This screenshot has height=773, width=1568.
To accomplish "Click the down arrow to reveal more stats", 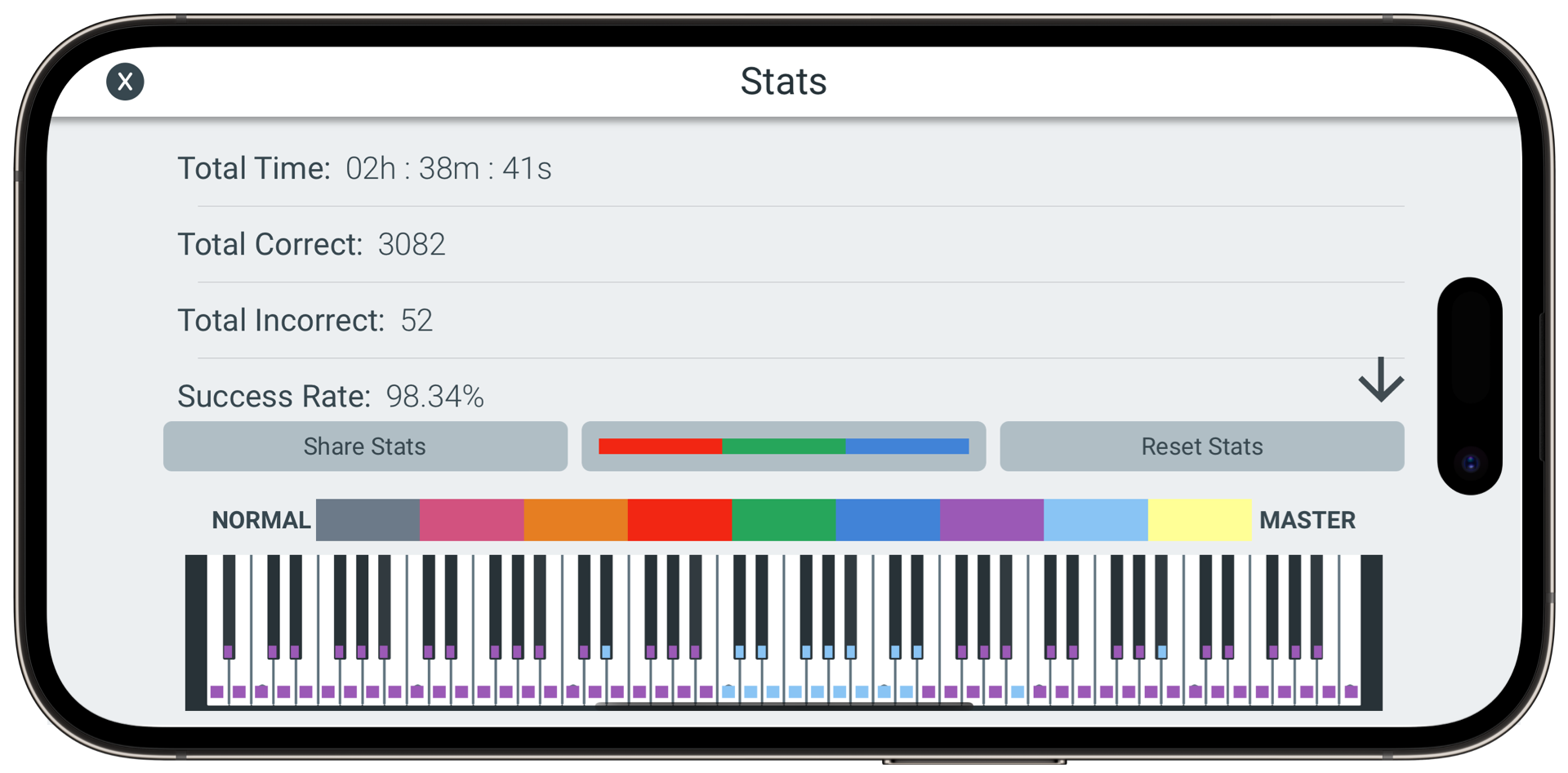I will [1380, 380].
